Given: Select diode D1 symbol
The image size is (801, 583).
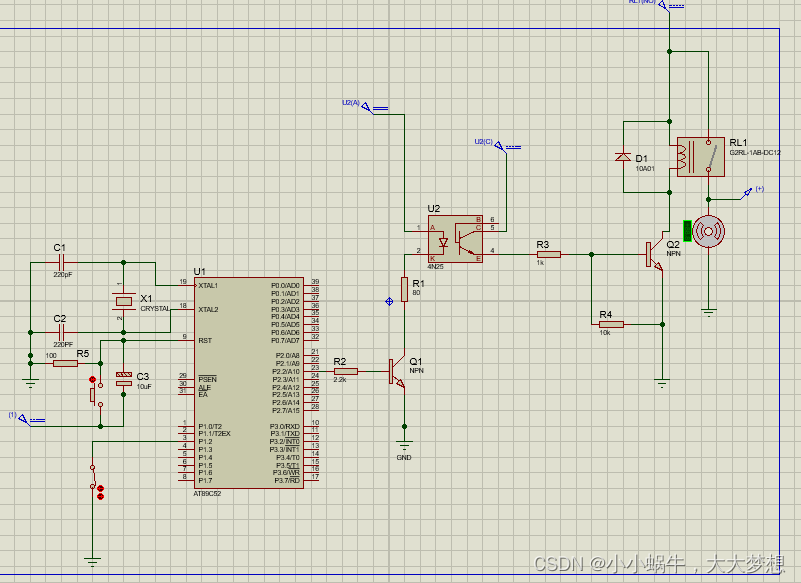Looking at the screenshot, I should click(x=623, y=157).
